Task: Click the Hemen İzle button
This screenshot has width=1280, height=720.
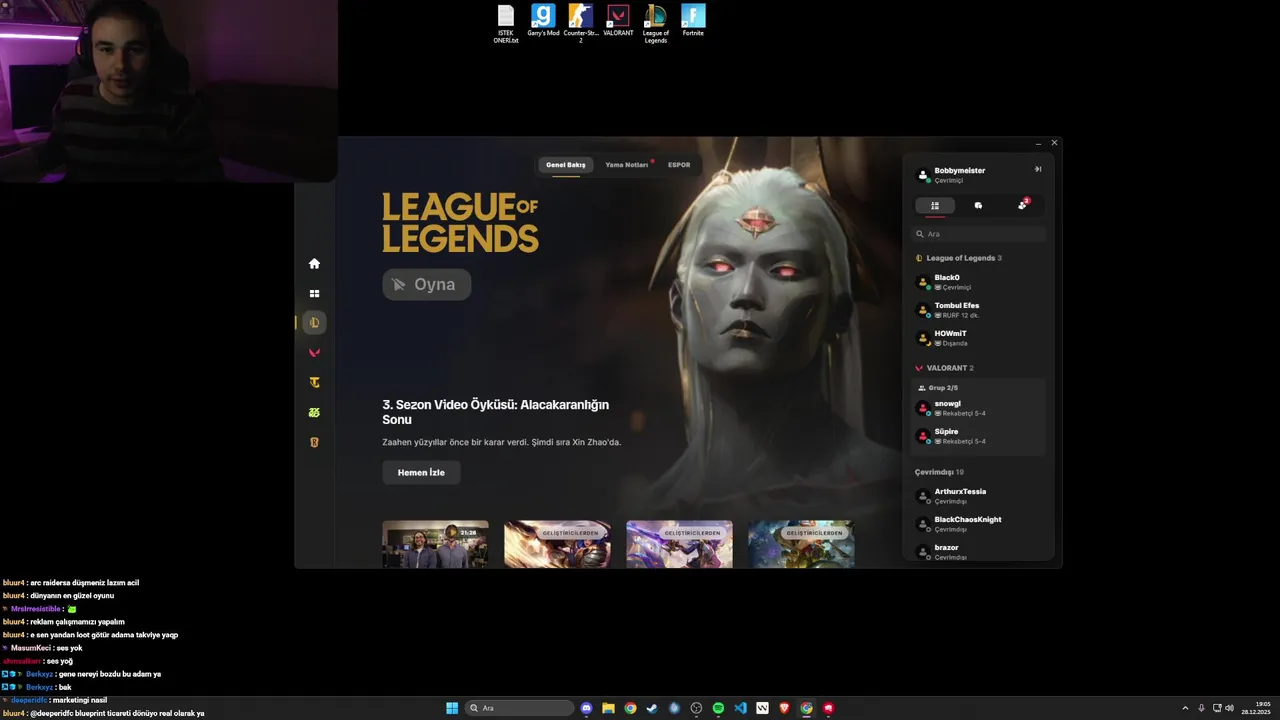Action: click(x=421, y=472)
